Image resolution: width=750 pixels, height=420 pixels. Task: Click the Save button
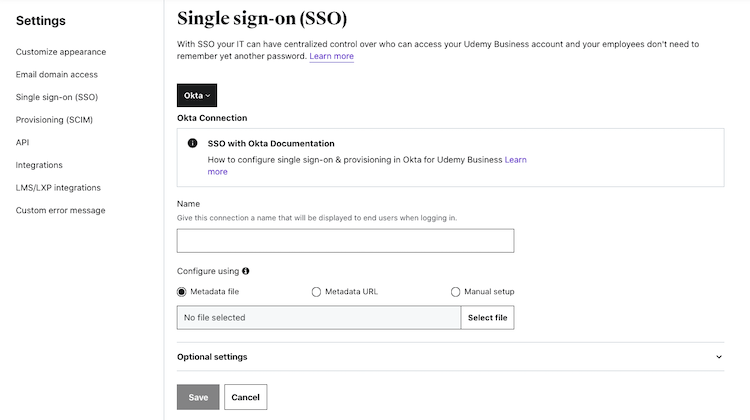point(198,397)
